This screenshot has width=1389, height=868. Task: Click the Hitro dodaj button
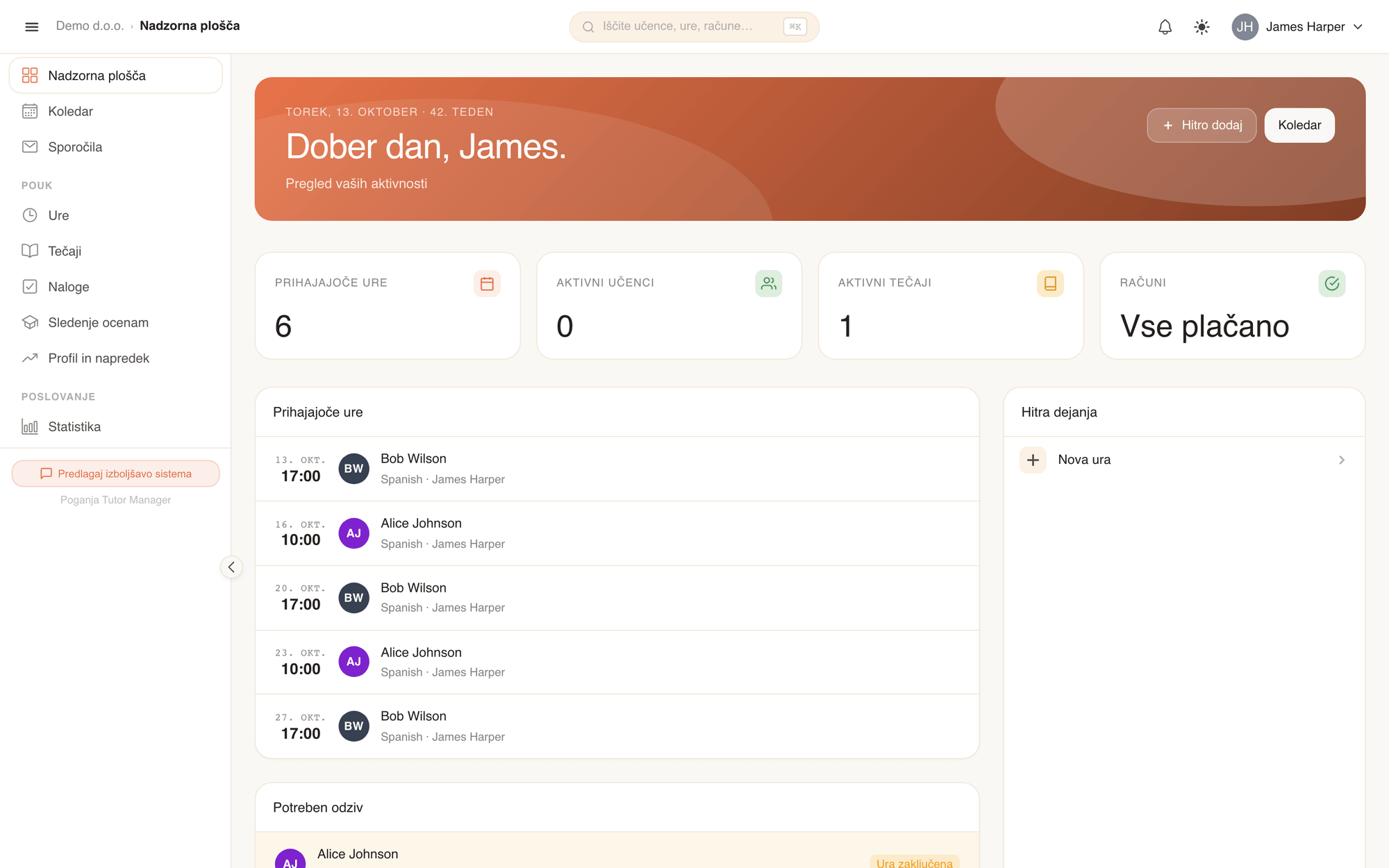pyautogui.click(x=1201, y=125)
